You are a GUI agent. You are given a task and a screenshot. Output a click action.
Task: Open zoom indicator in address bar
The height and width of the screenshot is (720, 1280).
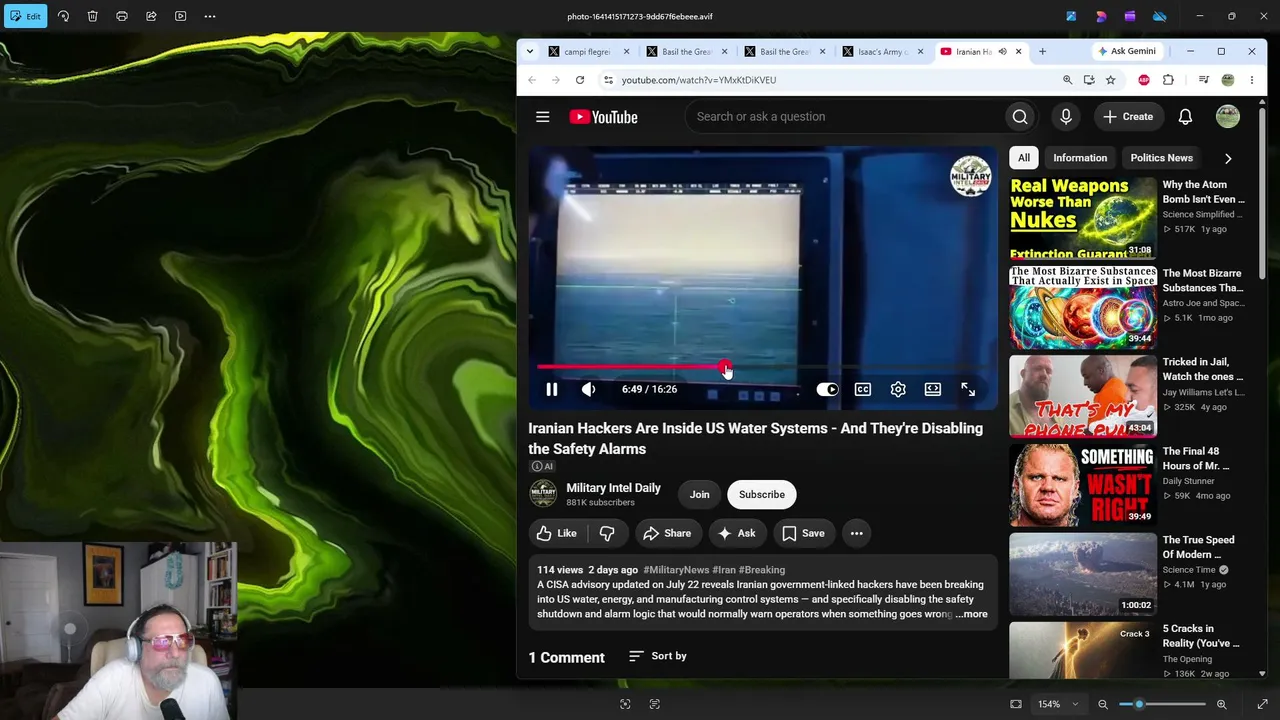pyautogui.click(x=1067, y=80)
